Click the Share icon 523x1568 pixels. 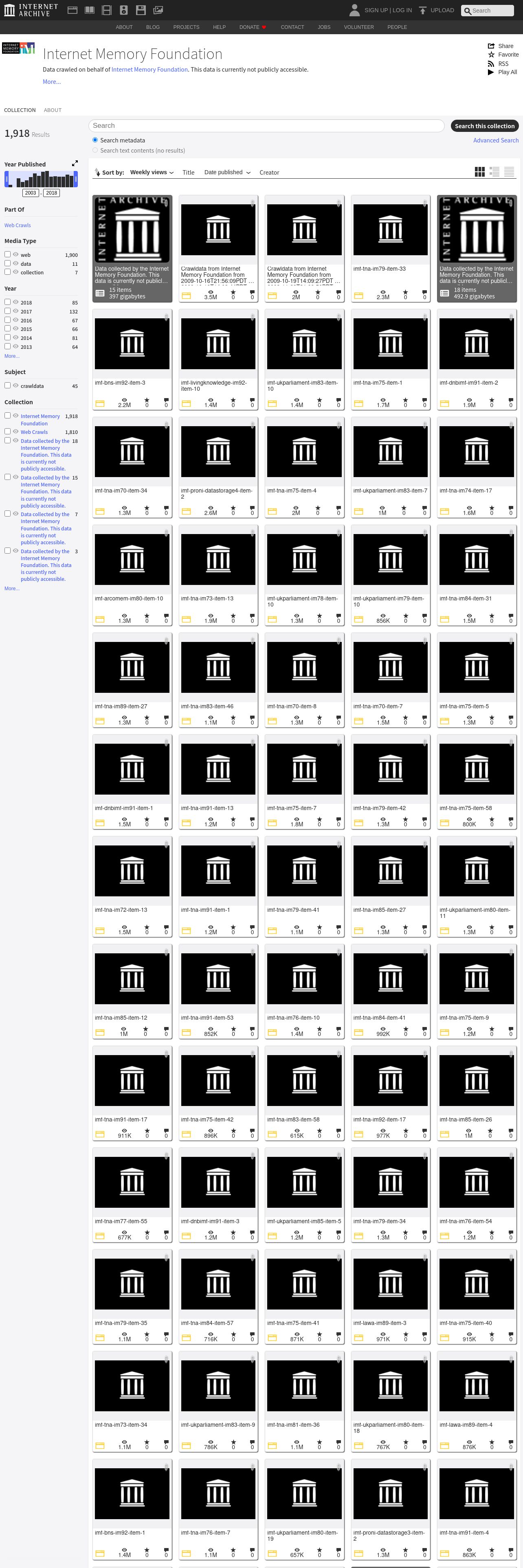coord(491,46)
